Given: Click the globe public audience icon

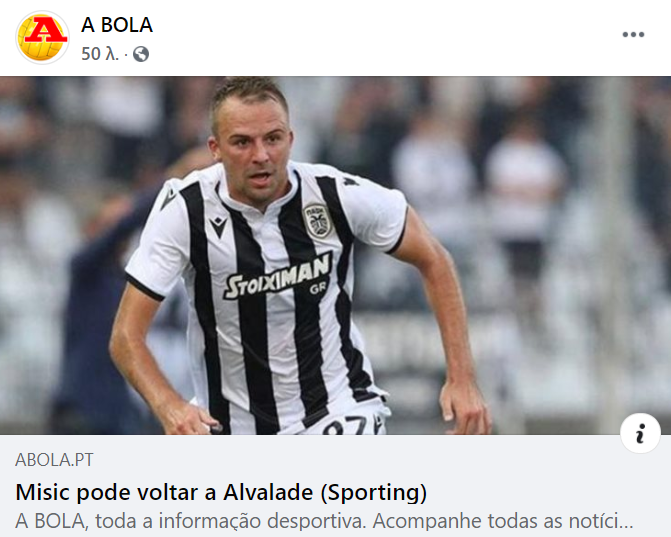Looking at the screenshot, I should coord(141,54).
